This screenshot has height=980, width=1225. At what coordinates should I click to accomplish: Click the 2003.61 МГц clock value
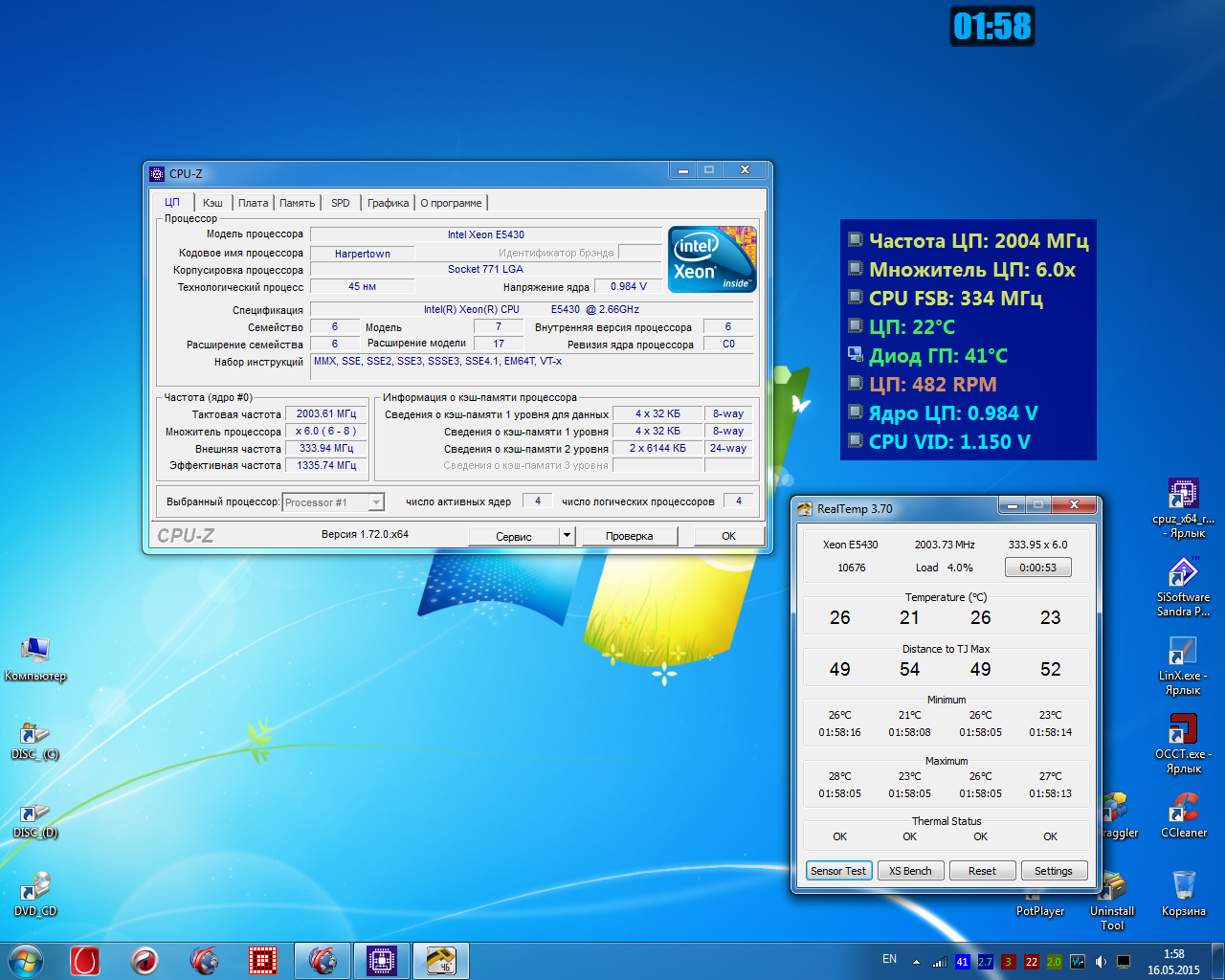point(326,413)
